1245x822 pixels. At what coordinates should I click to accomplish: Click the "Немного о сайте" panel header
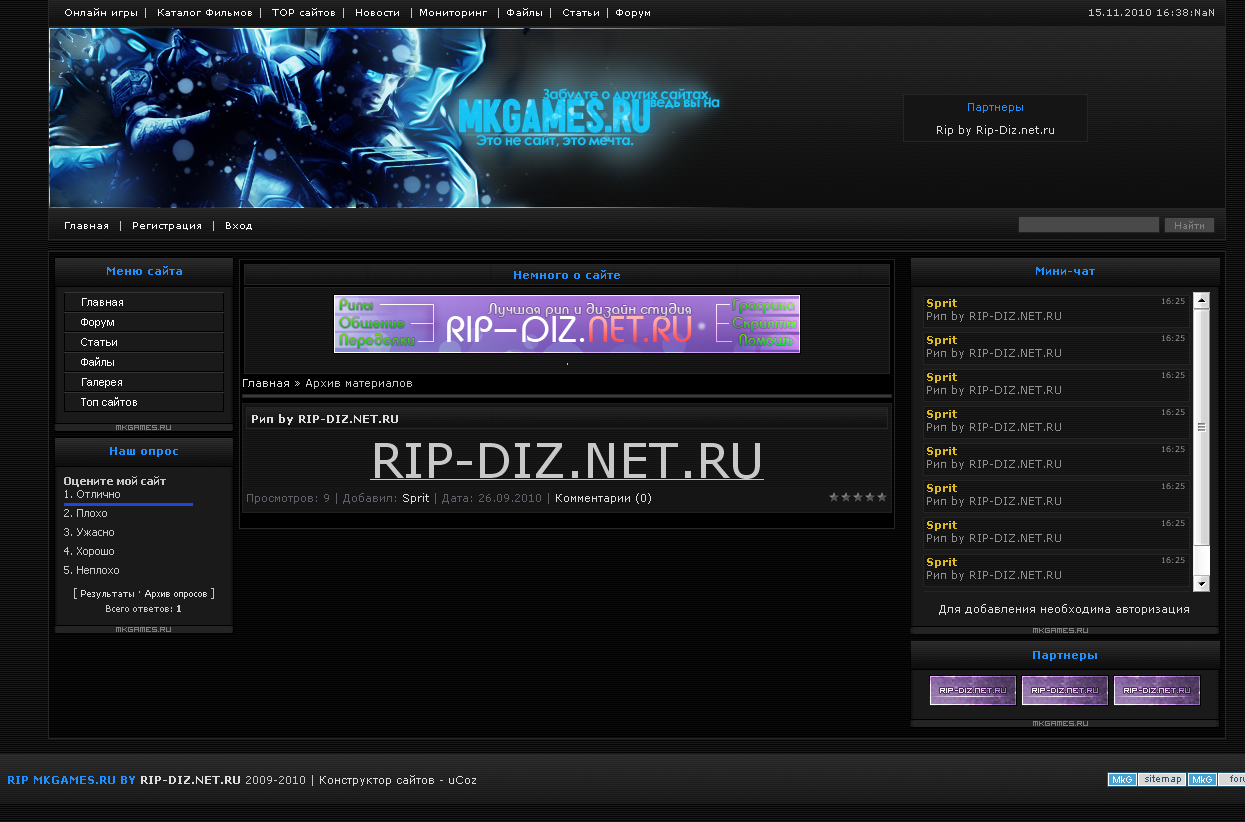(567, 275)
